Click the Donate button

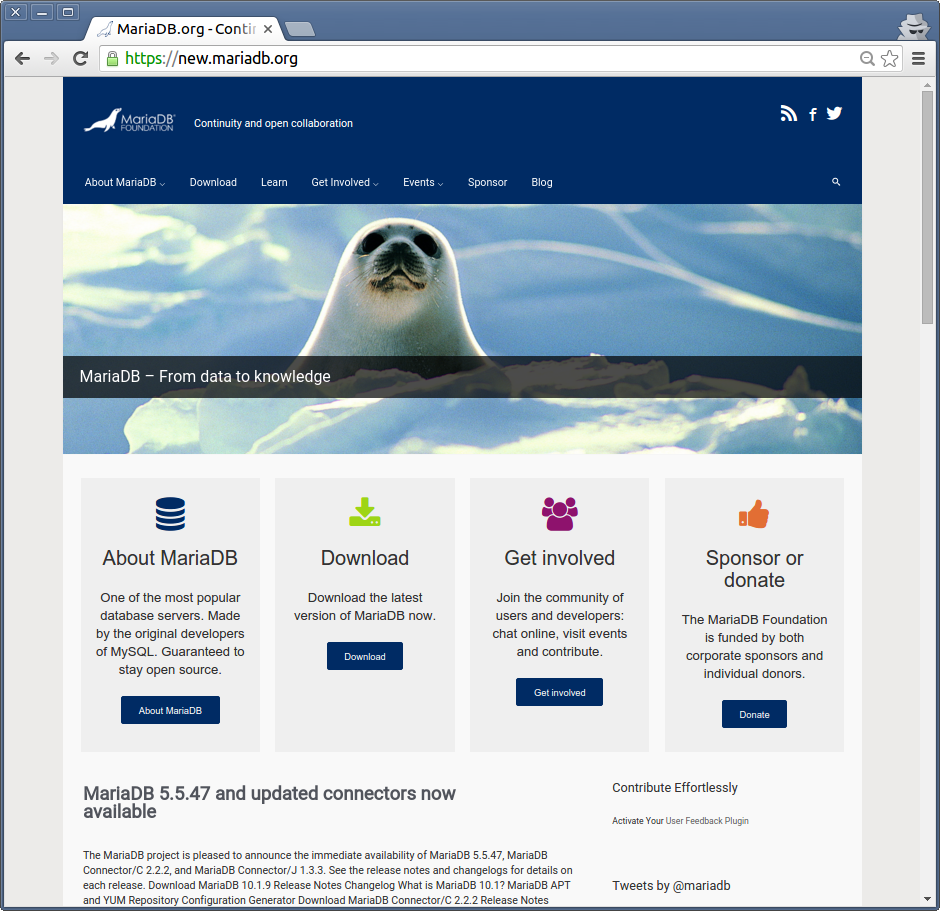pos(754,714)
